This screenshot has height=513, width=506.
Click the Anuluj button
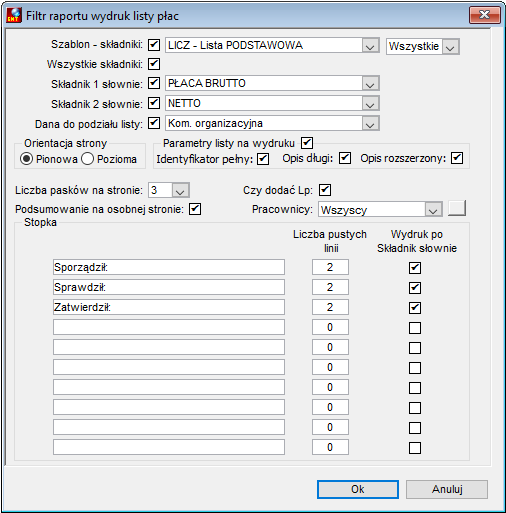pyautogui.click(x=447, y=489)
